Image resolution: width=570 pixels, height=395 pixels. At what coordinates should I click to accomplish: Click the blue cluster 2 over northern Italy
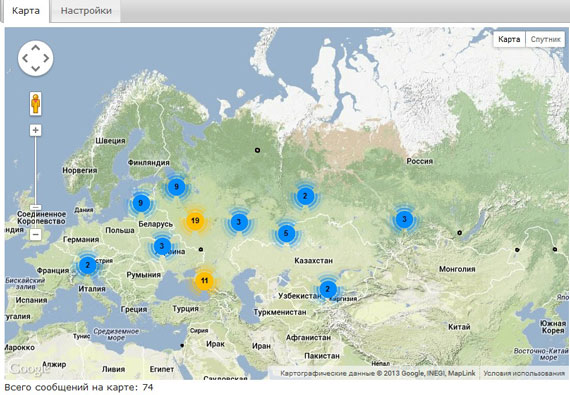88,265
